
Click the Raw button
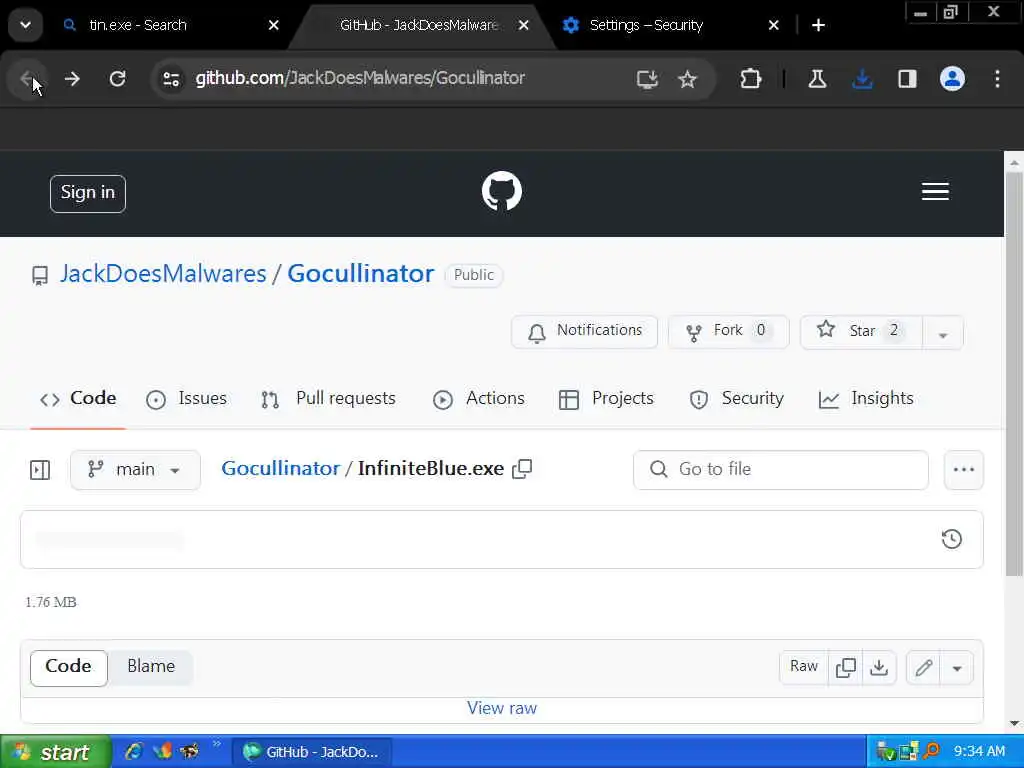[x=804, y=667]
